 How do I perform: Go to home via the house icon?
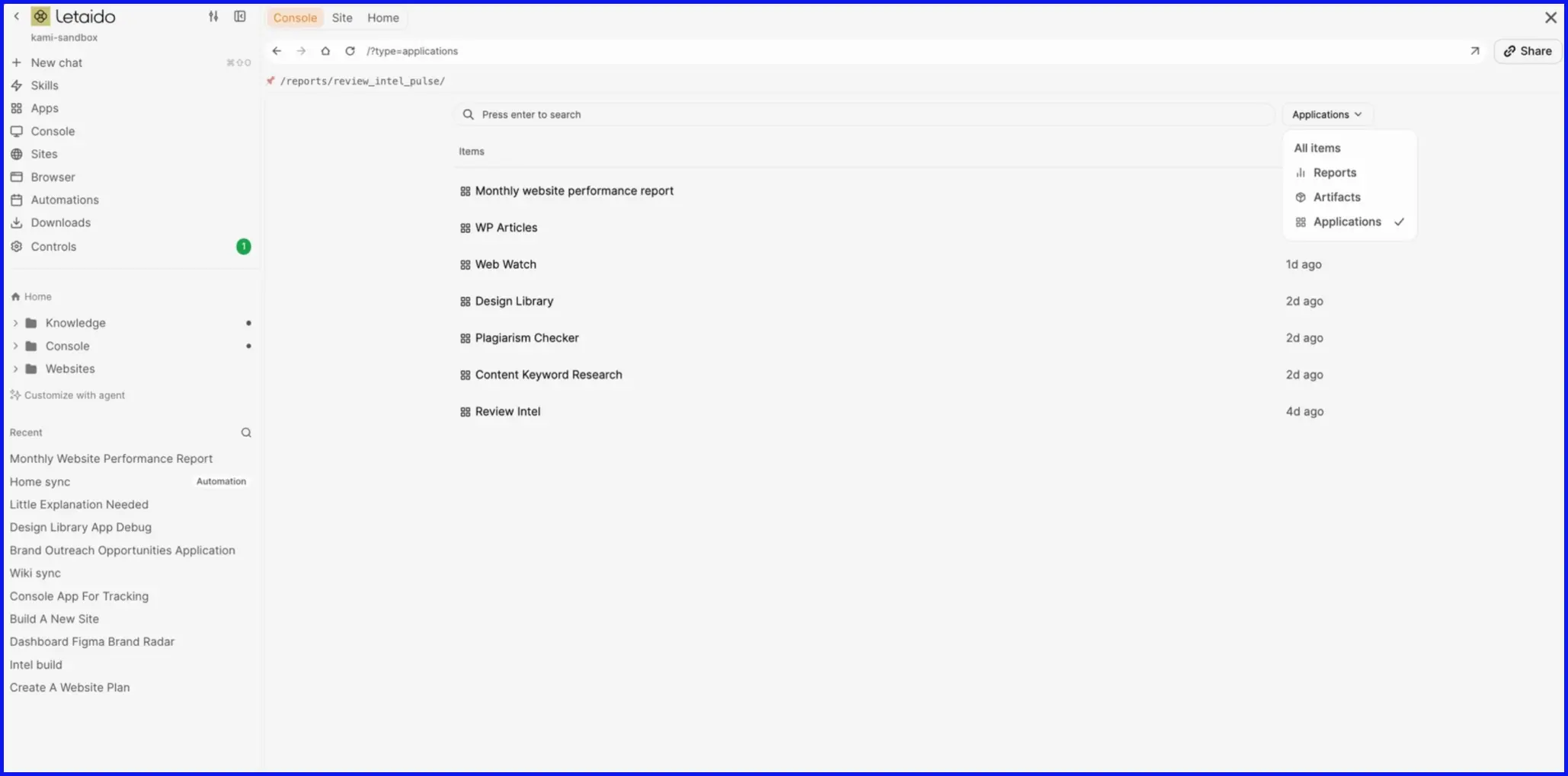(x=325, y=51)
